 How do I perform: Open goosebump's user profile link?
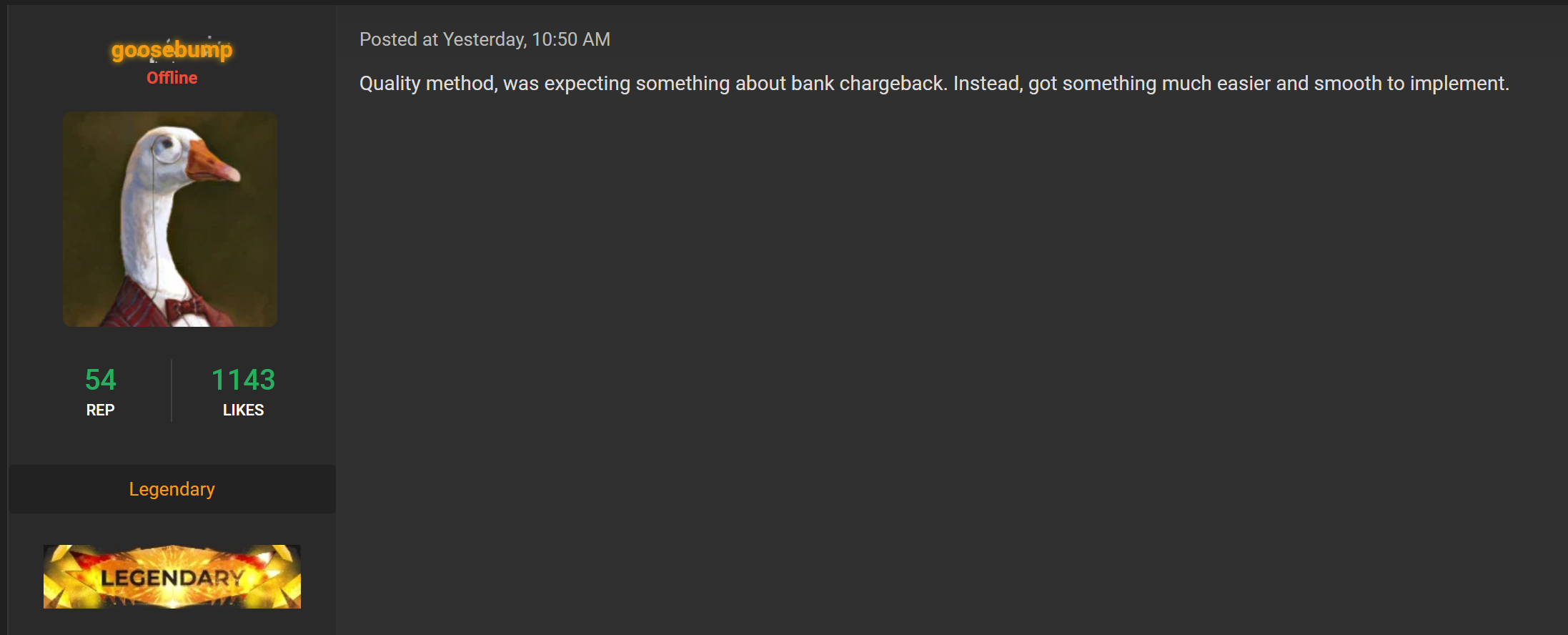tap(172, 50)
